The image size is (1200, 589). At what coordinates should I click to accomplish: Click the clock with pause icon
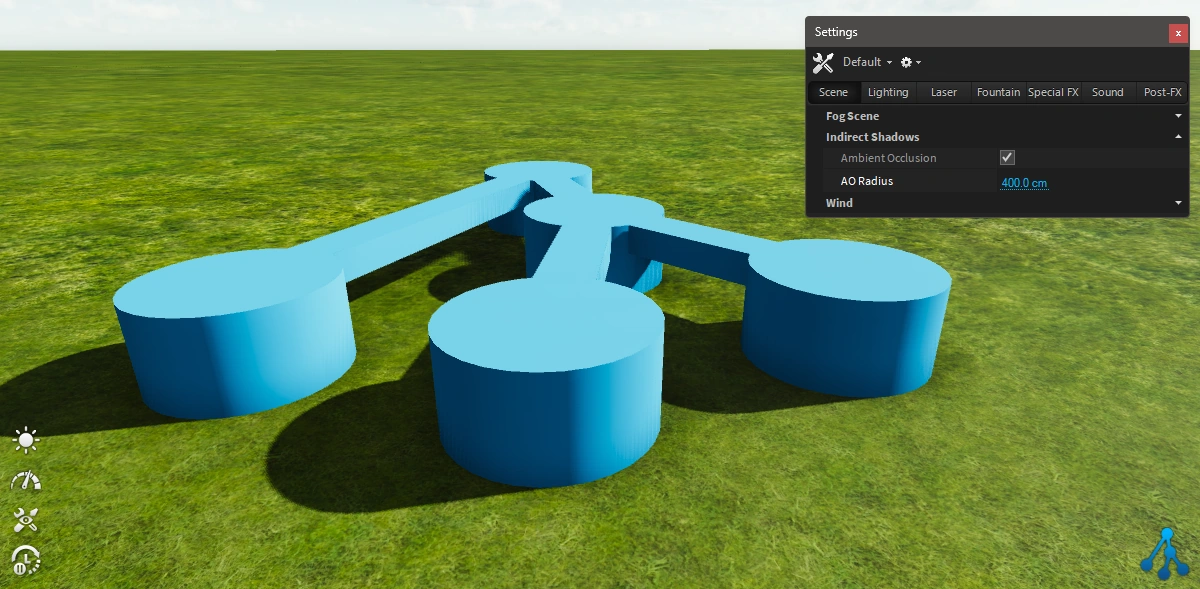[26, 560]
